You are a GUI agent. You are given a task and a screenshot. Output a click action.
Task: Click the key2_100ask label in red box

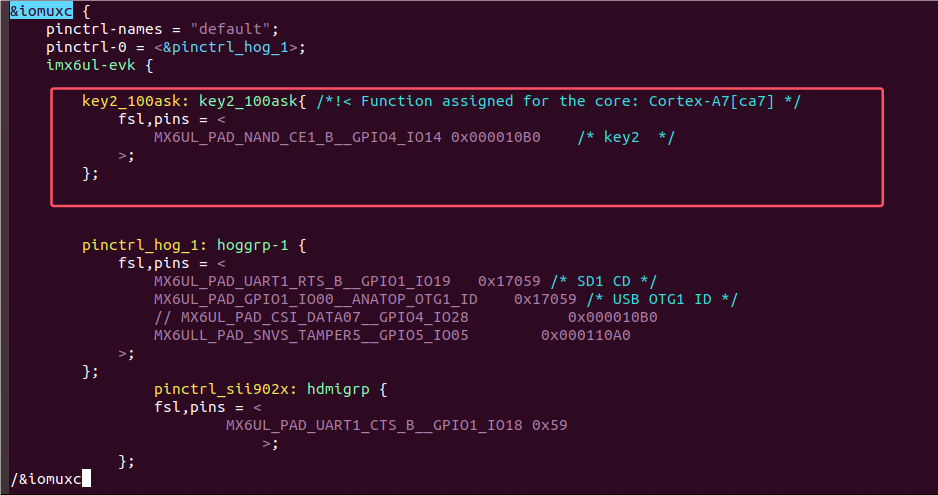click(x=132, y=101)
